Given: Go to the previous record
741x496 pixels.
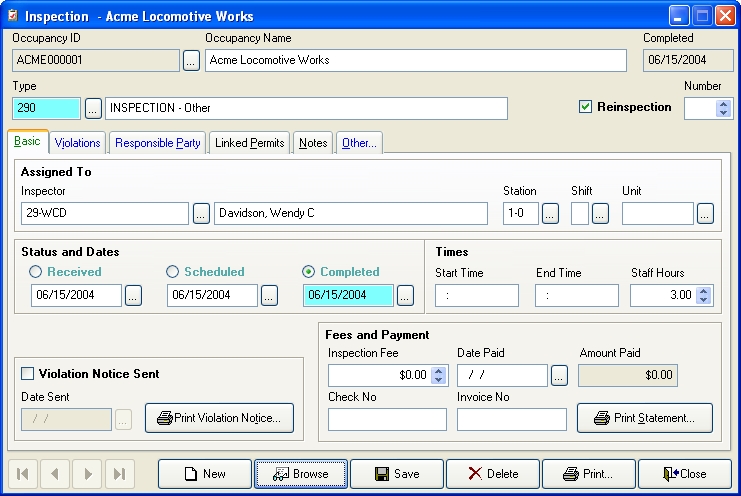Looking at the screenshot, I should click(55, 474).
